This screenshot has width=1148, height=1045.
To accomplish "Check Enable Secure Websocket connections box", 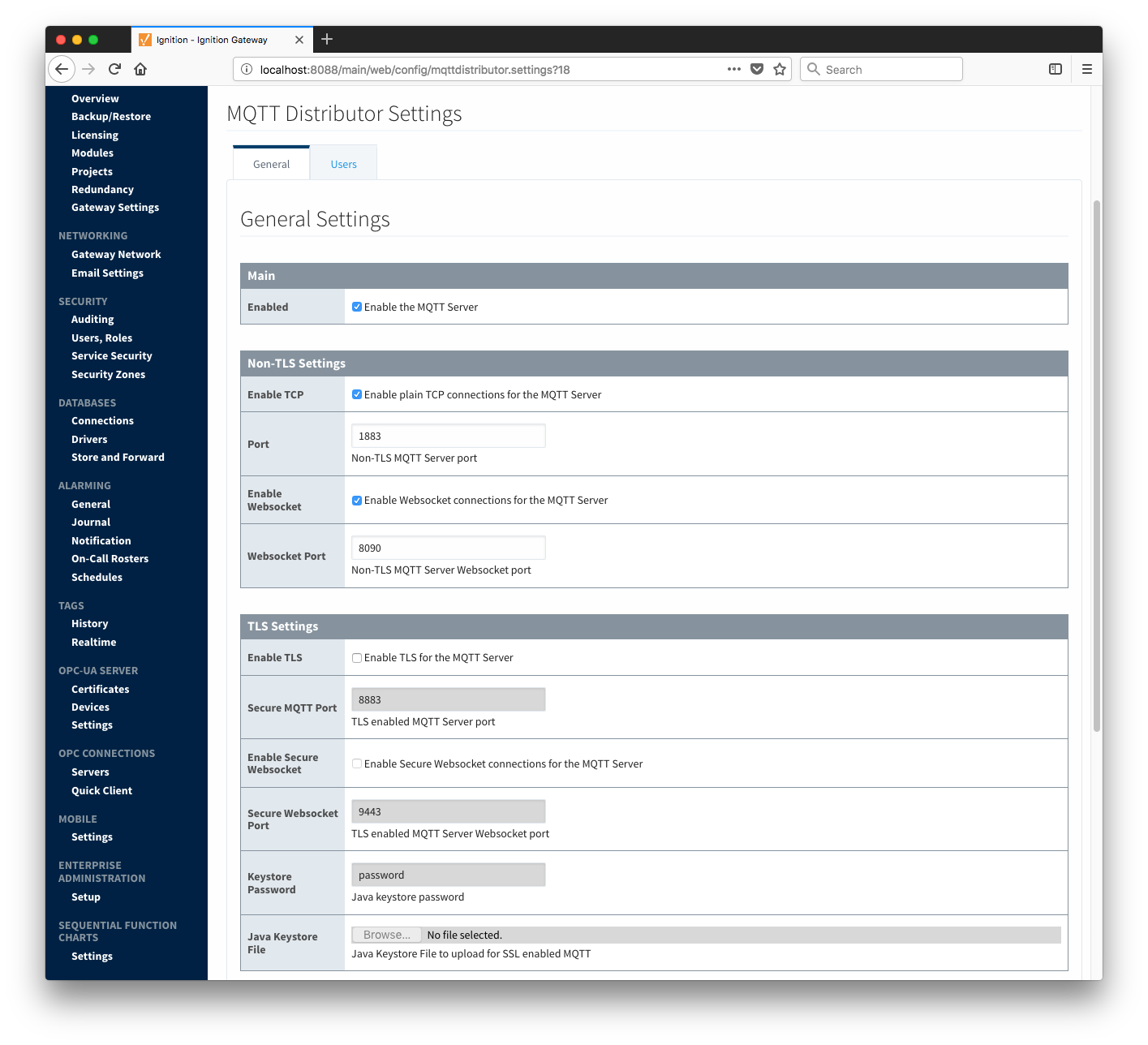I will [357, 763].
